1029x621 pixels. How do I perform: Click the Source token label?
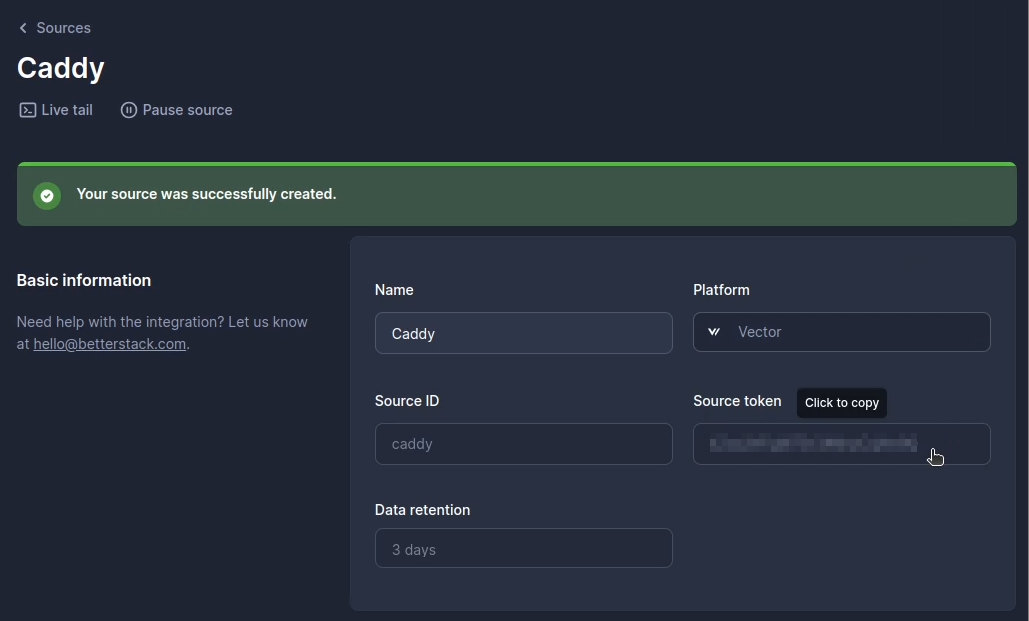coord(737,401)
